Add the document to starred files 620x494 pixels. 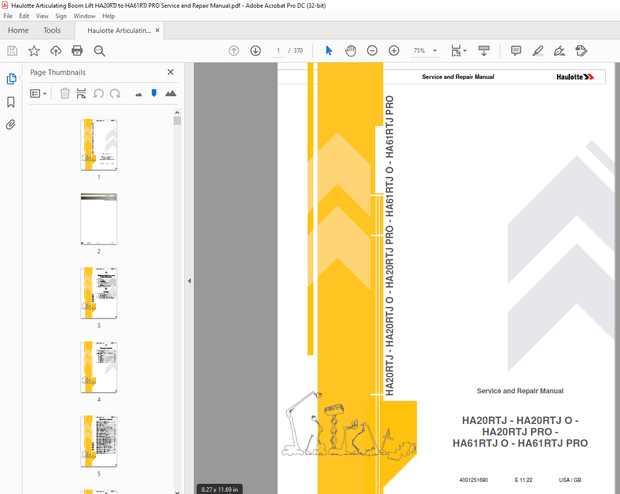[x=34, y=50]
